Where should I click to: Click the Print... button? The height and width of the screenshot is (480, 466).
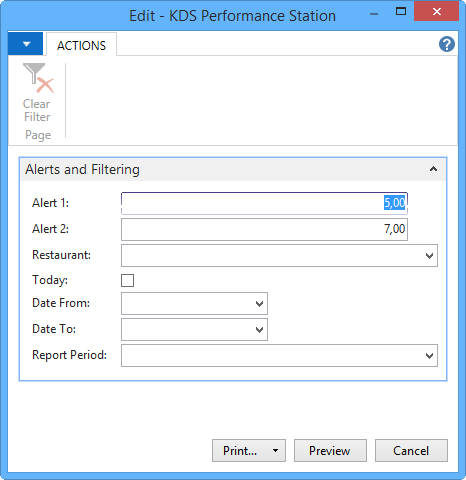[x=240, y=451]
